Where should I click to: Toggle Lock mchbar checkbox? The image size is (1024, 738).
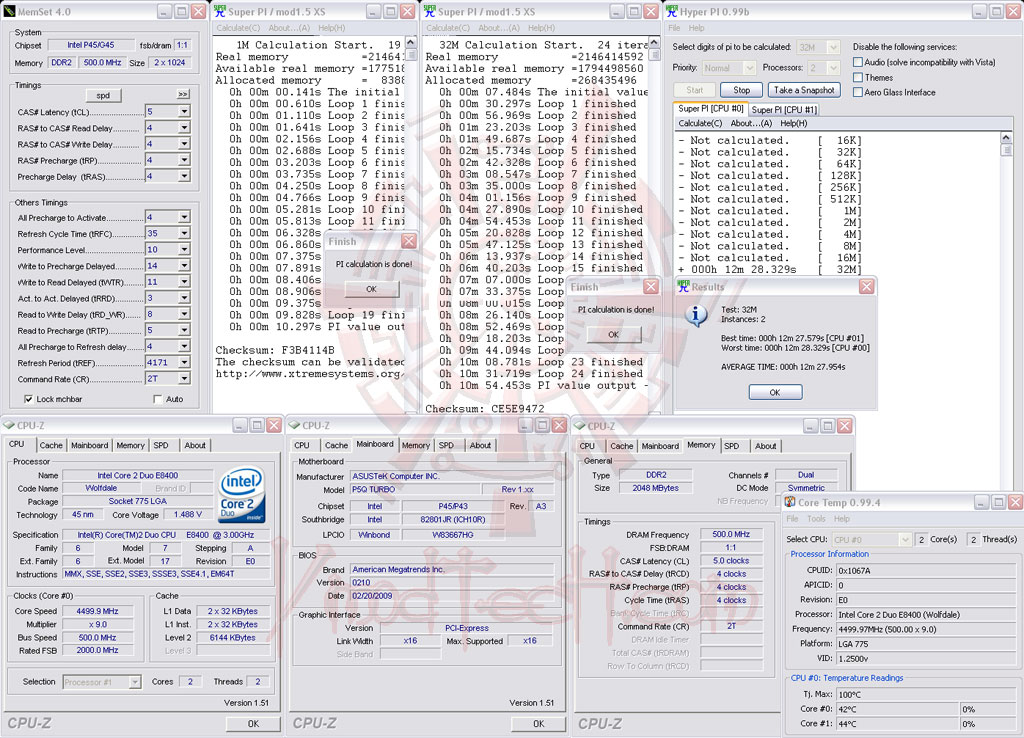click(x=28, y=399)
